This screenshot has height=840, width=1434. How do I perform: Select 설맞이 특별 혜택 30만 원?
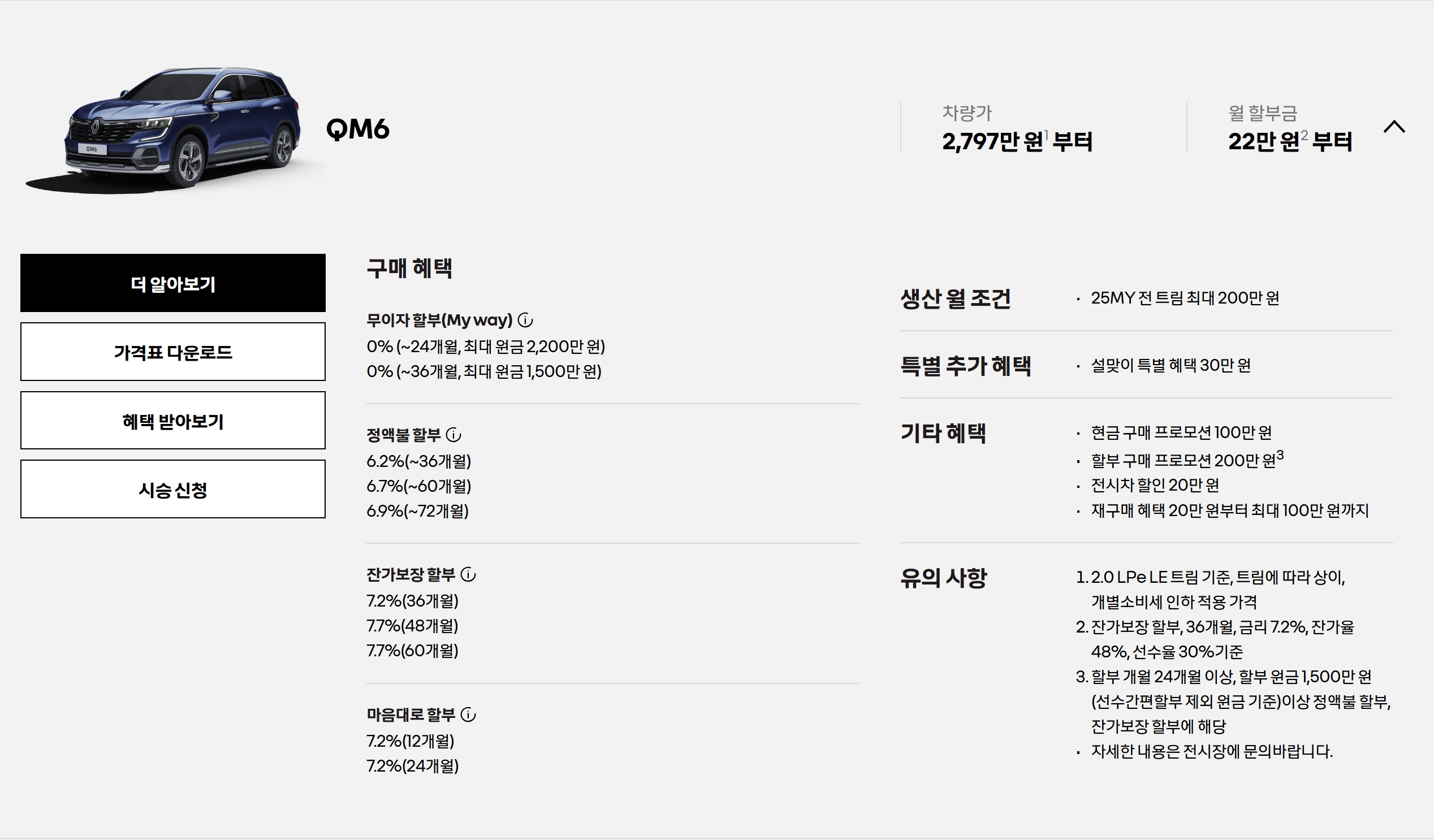tap(1171, 365)
